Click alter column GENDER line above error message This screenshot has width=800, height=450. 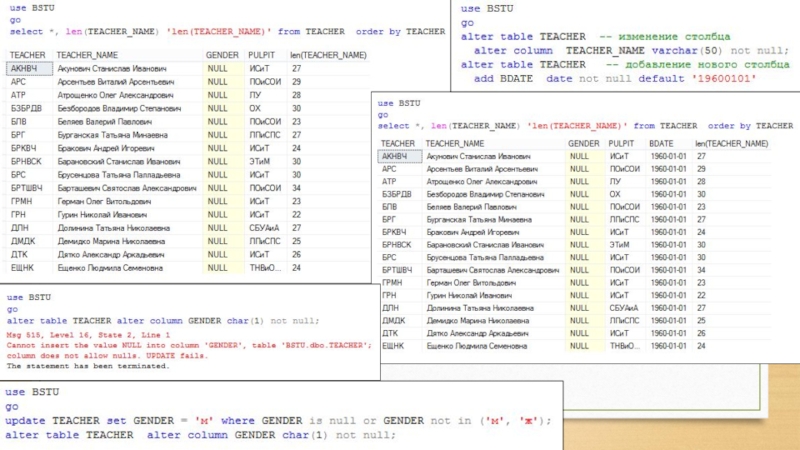[x=162, y=321]
